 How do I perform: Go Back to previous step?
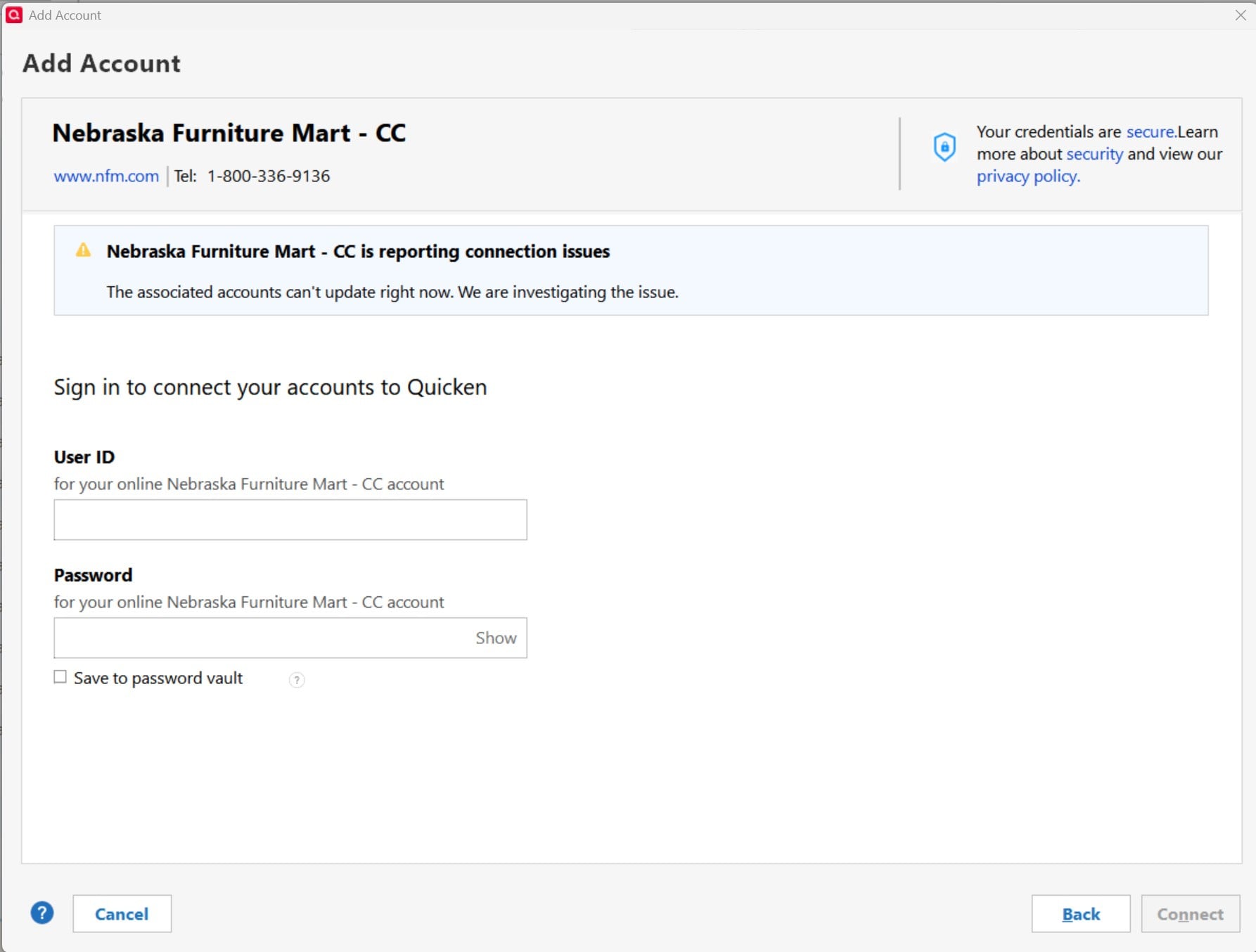1081,913
